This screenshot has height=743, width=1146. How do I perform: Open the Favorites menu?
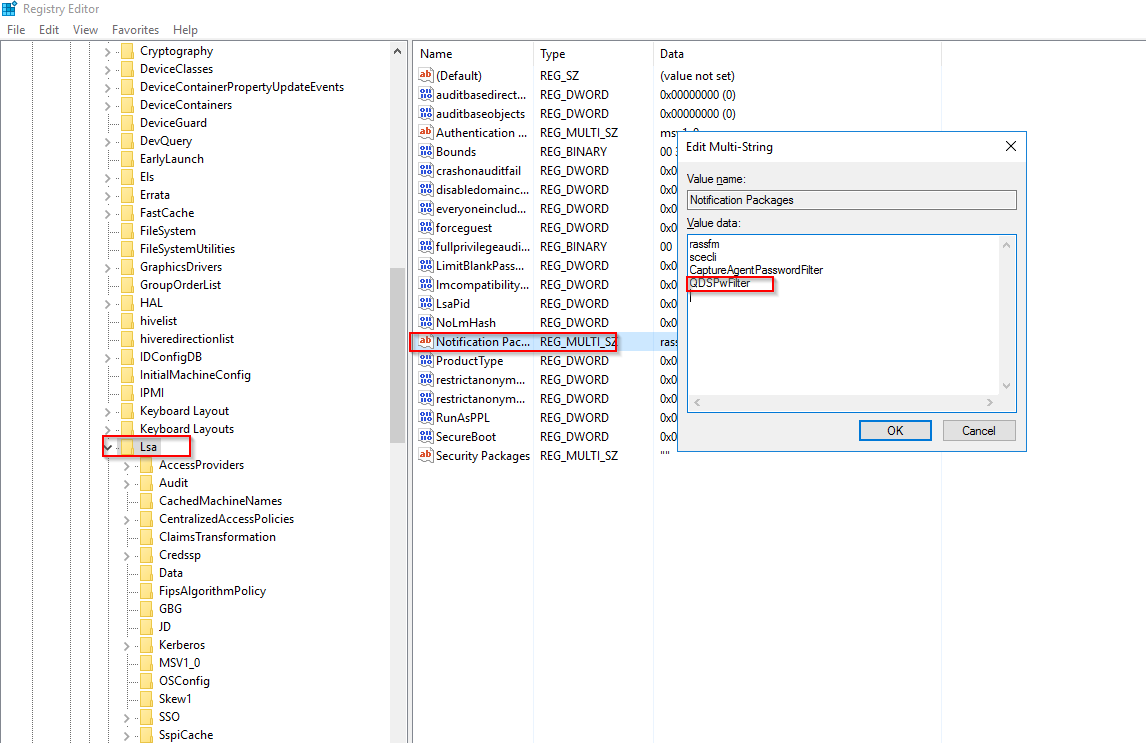[135, 30]
